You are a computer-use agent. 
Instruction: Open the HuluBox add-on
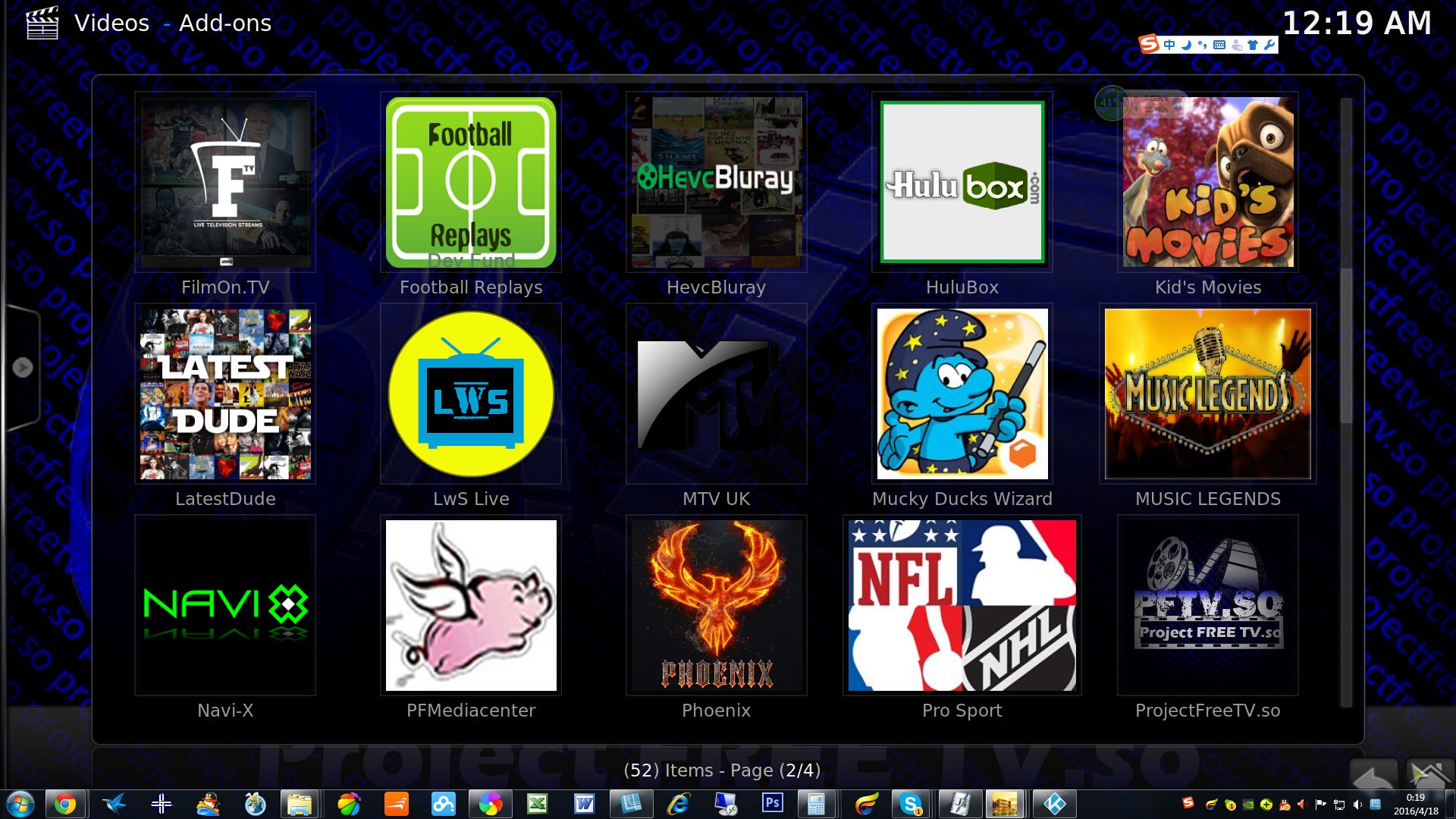[962, 182]
